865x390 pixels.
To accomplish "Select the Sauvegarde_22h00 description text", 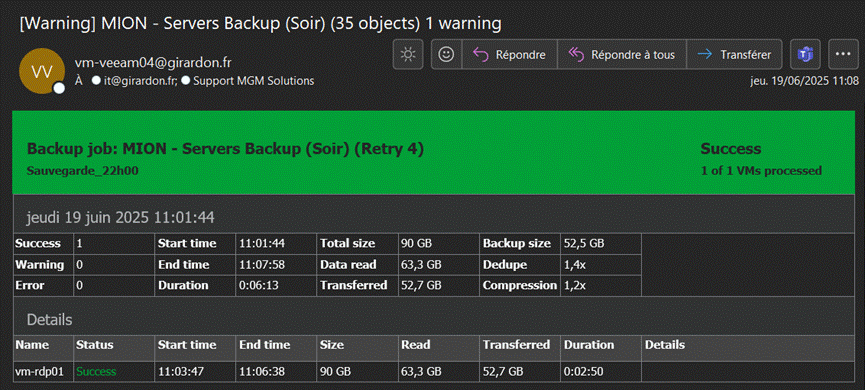I will (x=82, y=171).
